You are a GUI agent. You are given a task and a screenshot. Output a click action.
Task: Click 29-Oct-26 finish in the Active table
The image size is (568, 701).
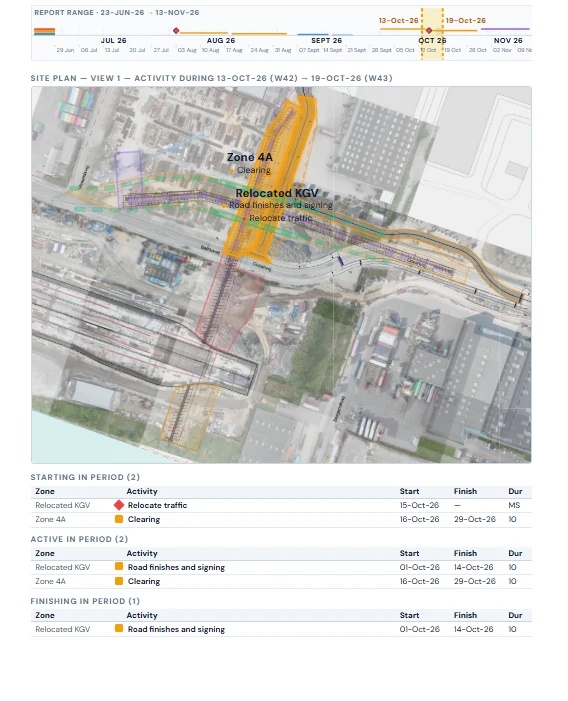coord(475,581)
